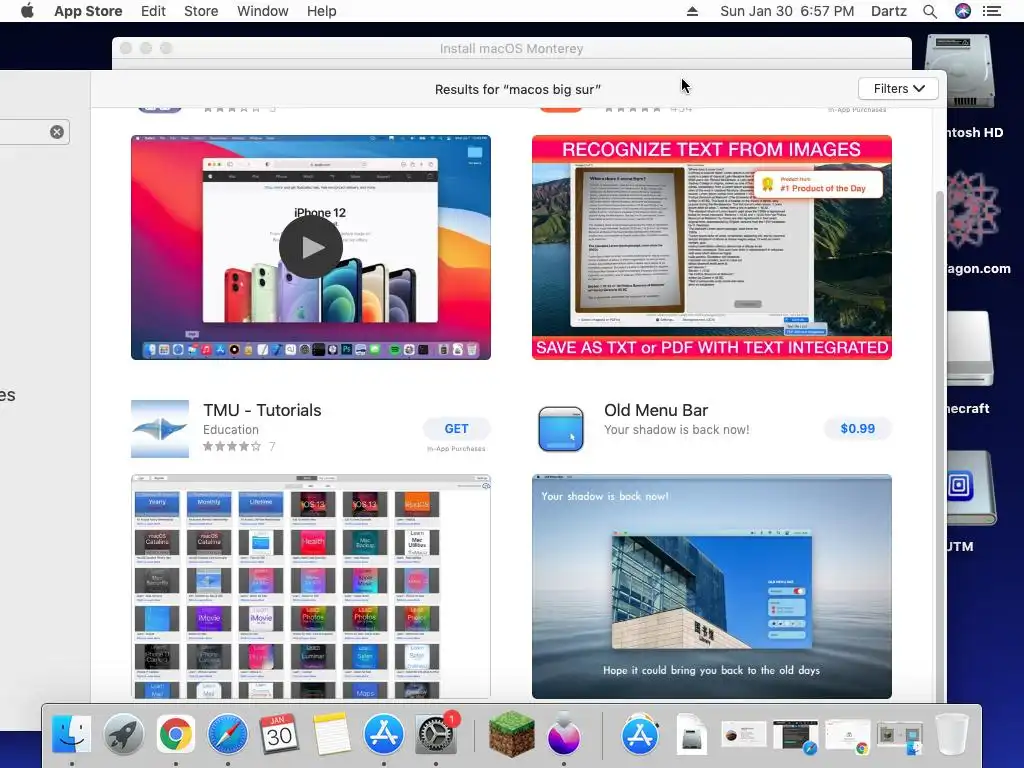Click the Install macOS Monterey window title
The height and width of the screenshot is (768, 1024).
coord(511,49)
